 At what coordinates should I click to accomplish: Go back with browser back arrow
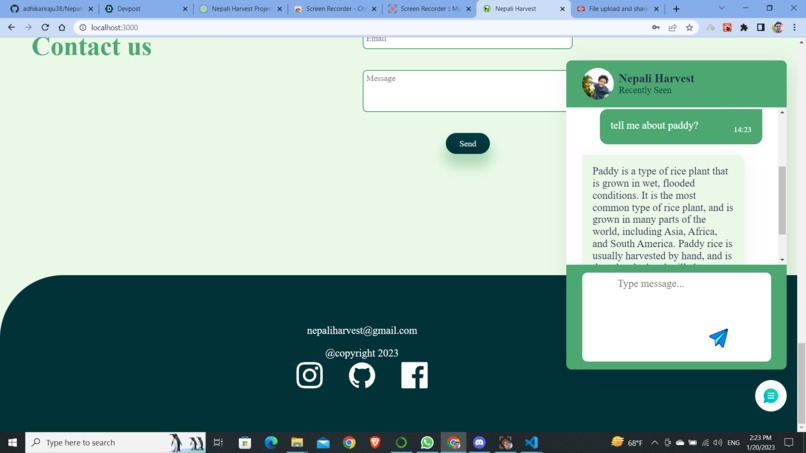pyautogui.click(x=11, y=27)
